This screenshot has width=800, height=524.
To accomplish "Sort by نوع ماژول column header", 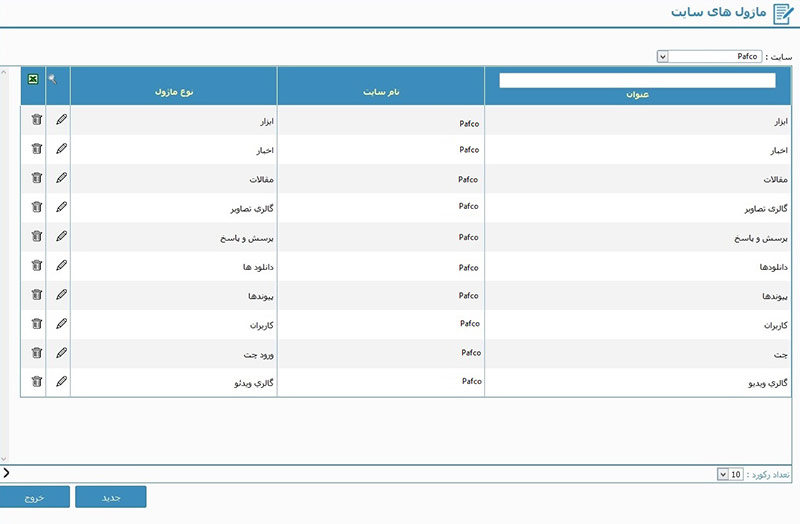I will pos(174,92).
